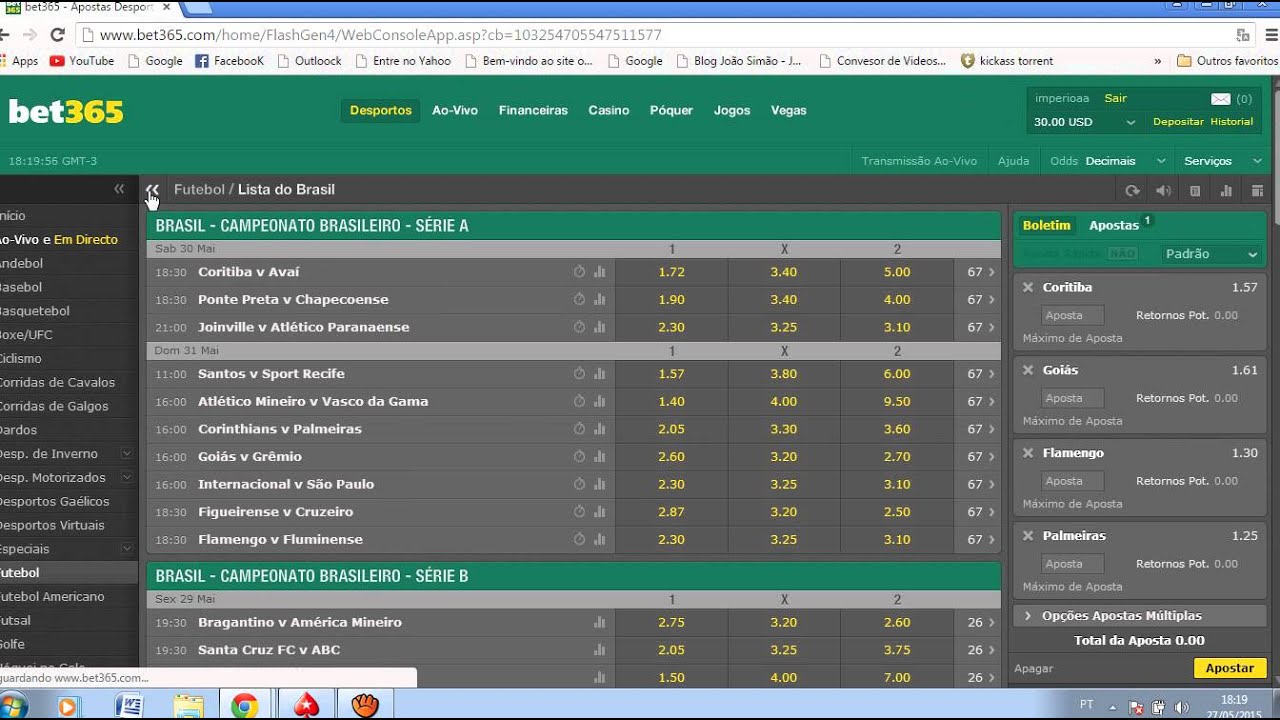The image size is (1280, 720).
Task: Open stats chart for Bragantino v América Mineiro
Action: click(x=600, y=622)
